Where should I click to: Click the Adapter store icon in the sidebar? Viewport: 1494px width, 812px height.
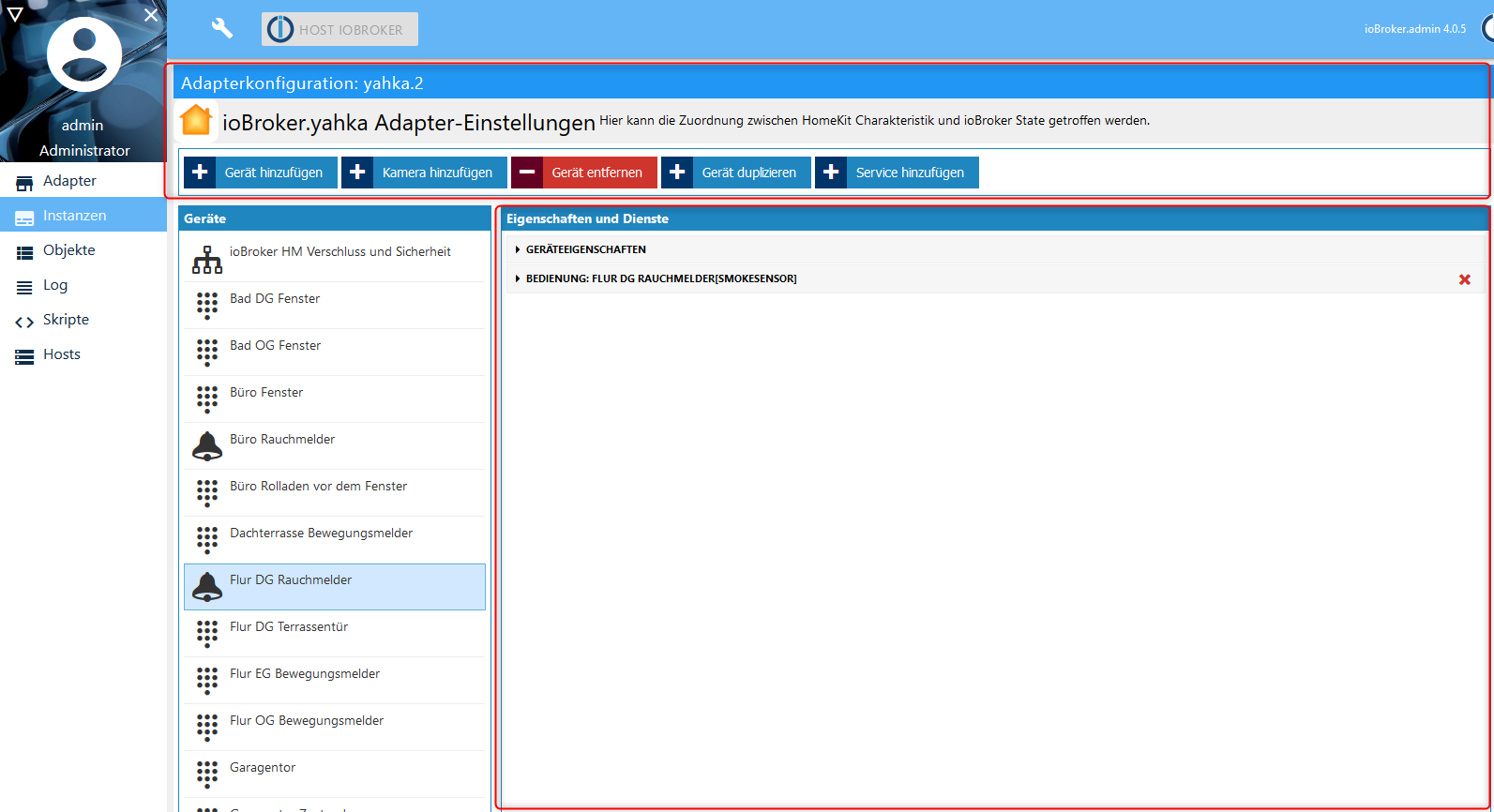24,182
